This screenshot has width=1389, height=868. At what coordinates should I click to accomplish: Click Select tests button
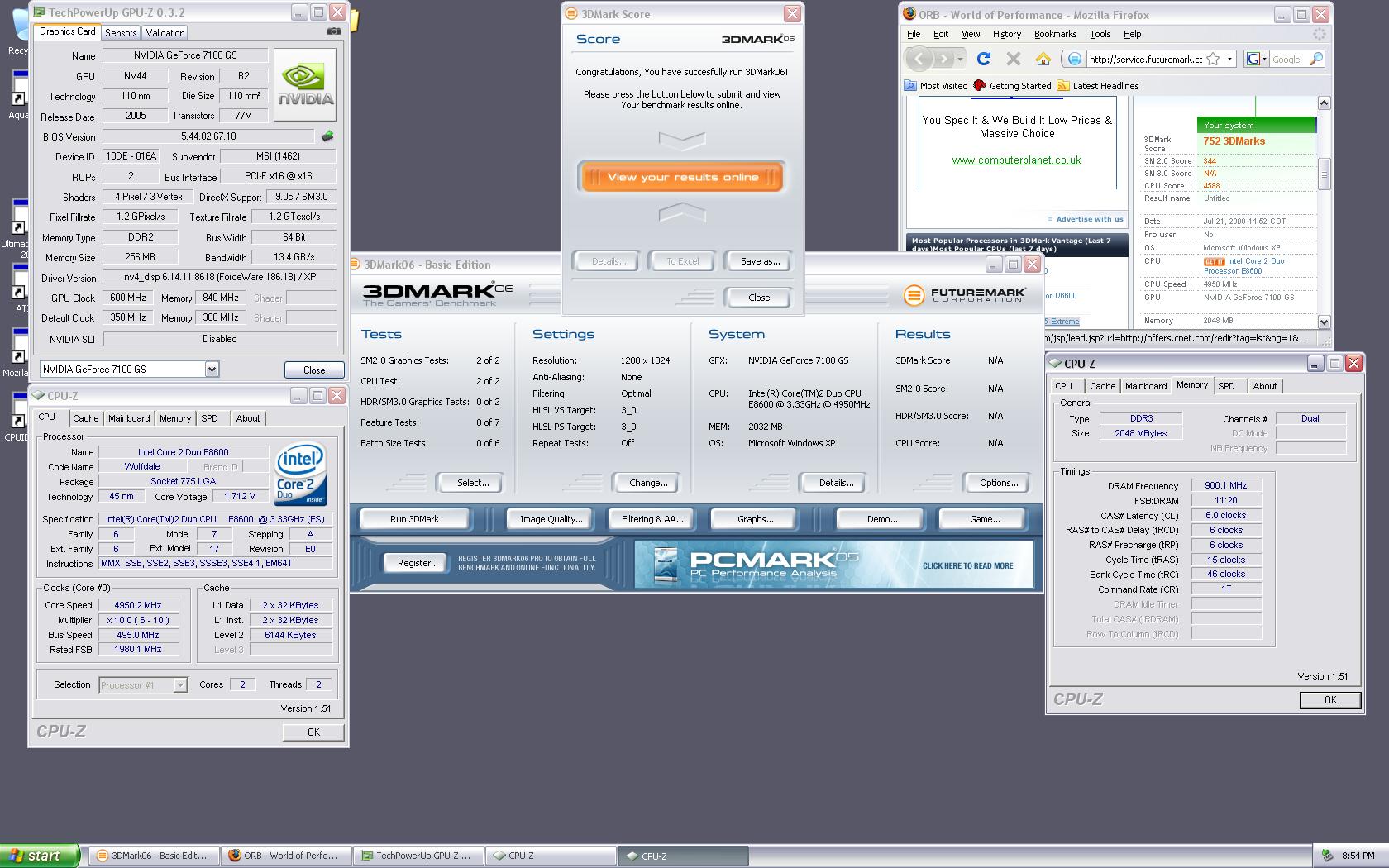click(473, 483)
